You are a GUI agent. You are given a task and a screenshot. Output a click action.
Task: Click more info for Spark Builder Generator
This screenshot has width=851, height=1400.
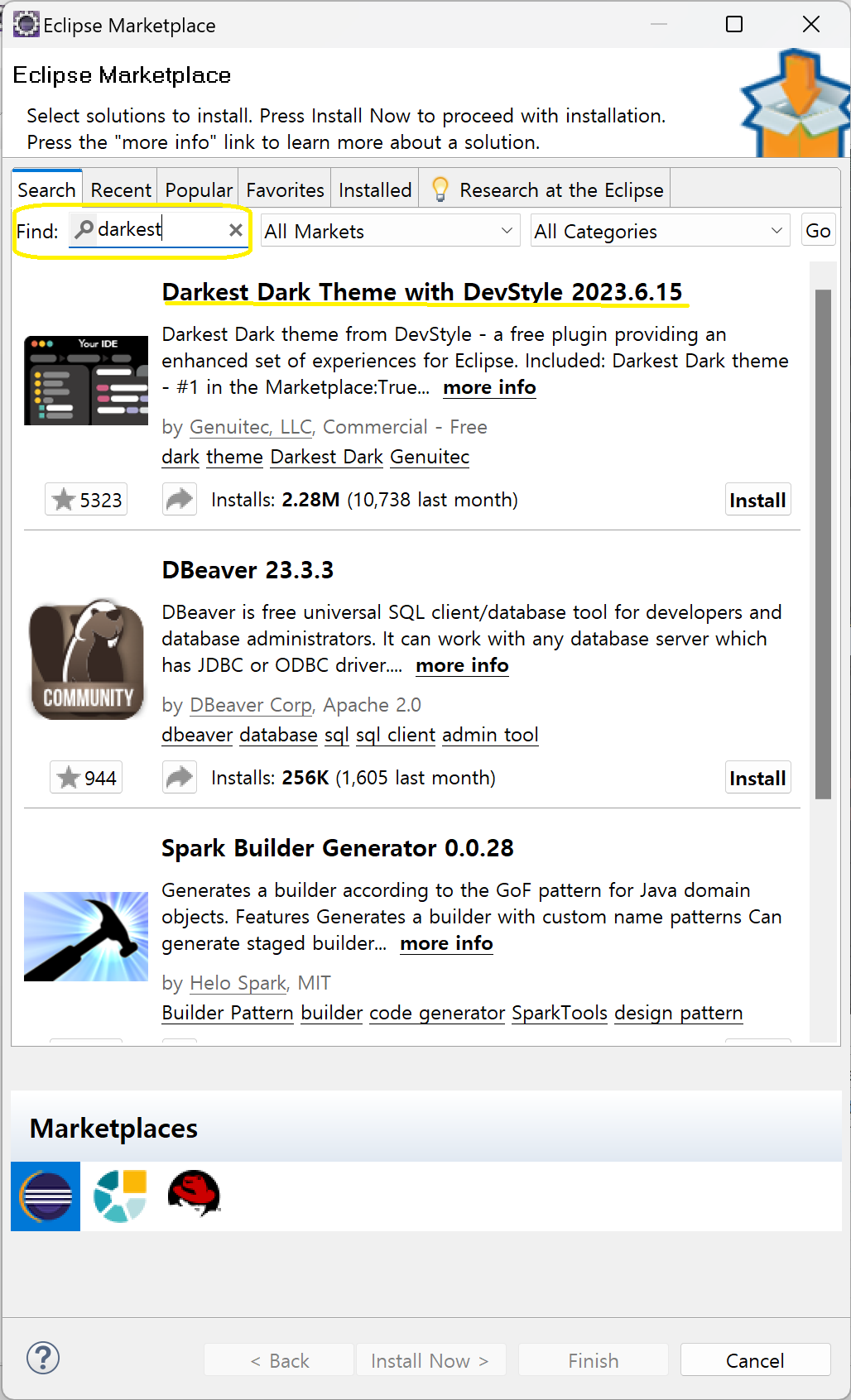tap(446, 943)
